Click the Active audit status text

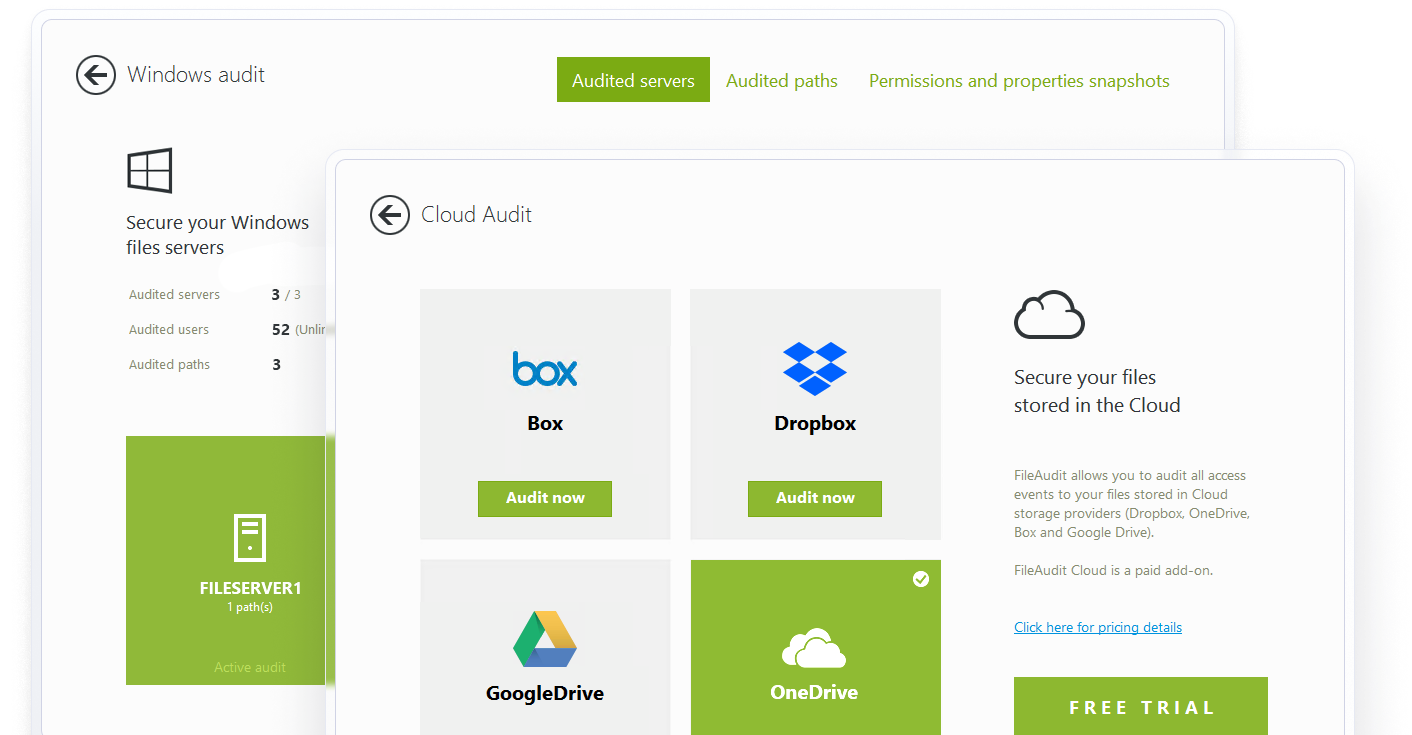(x=250, y=667)
